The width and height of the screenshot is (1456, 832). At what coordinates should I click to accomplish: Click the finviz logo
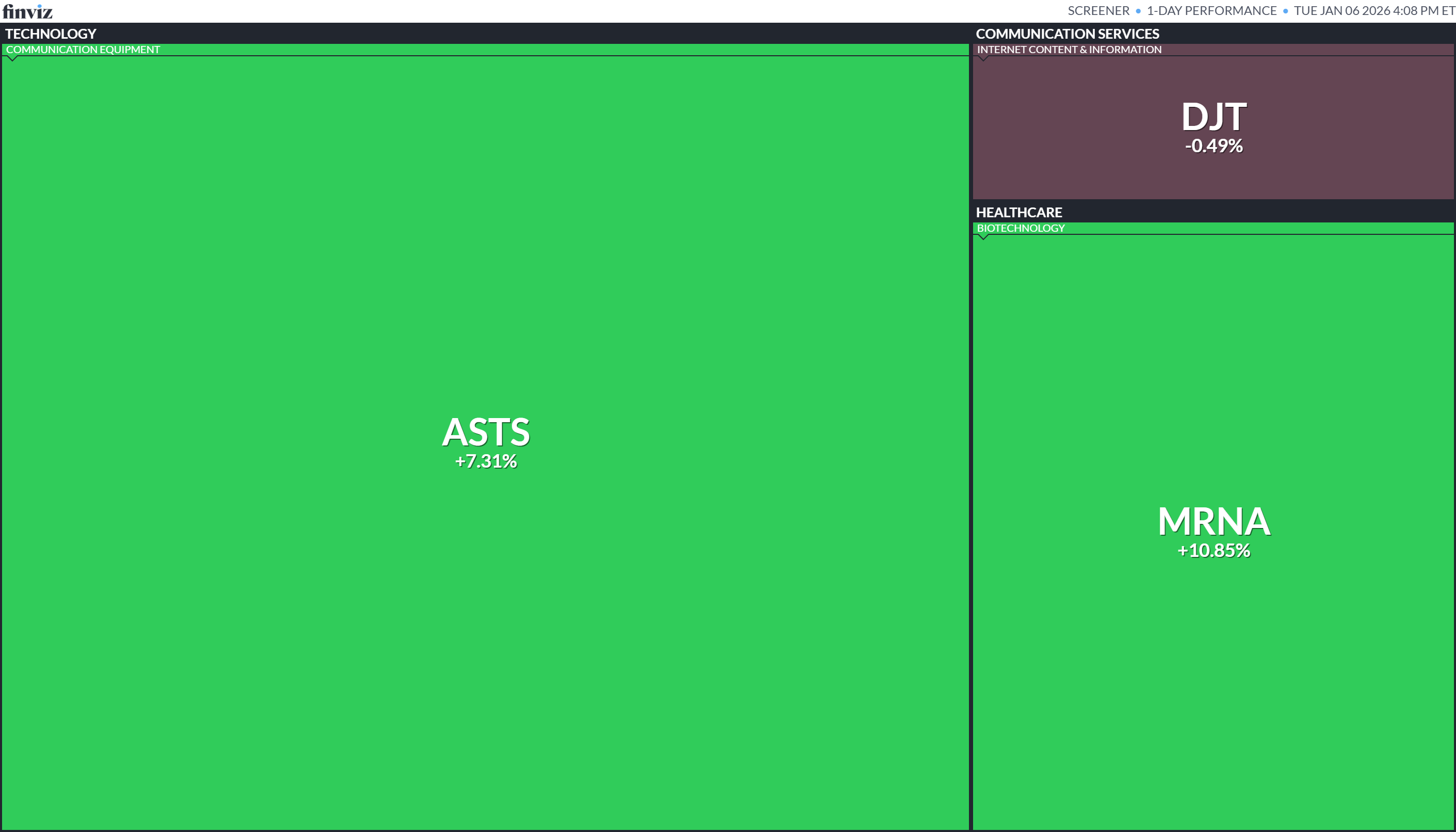point(27,11)
